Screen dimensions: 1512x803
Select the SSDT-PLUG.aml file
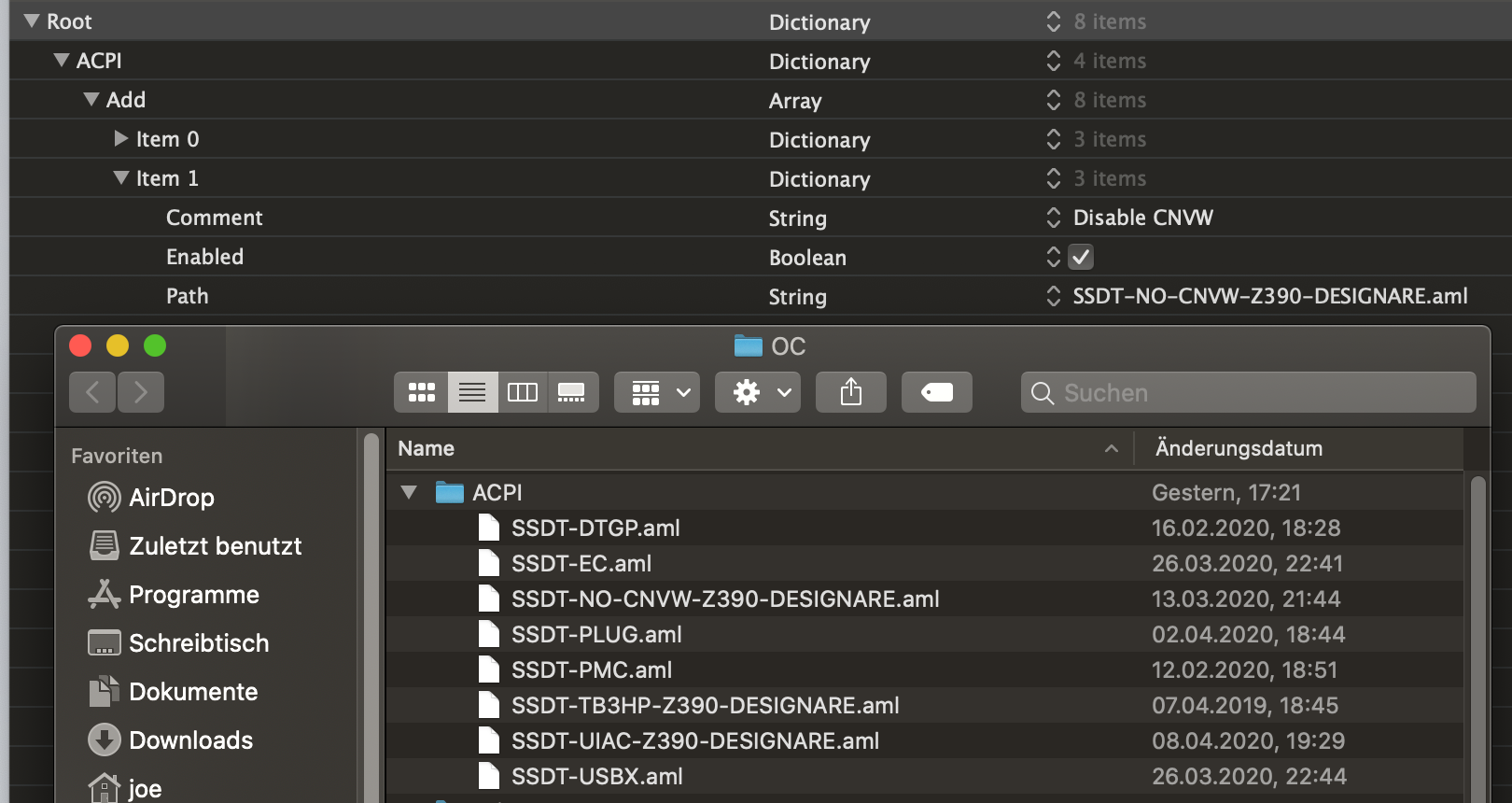click(x=596, y=635)
